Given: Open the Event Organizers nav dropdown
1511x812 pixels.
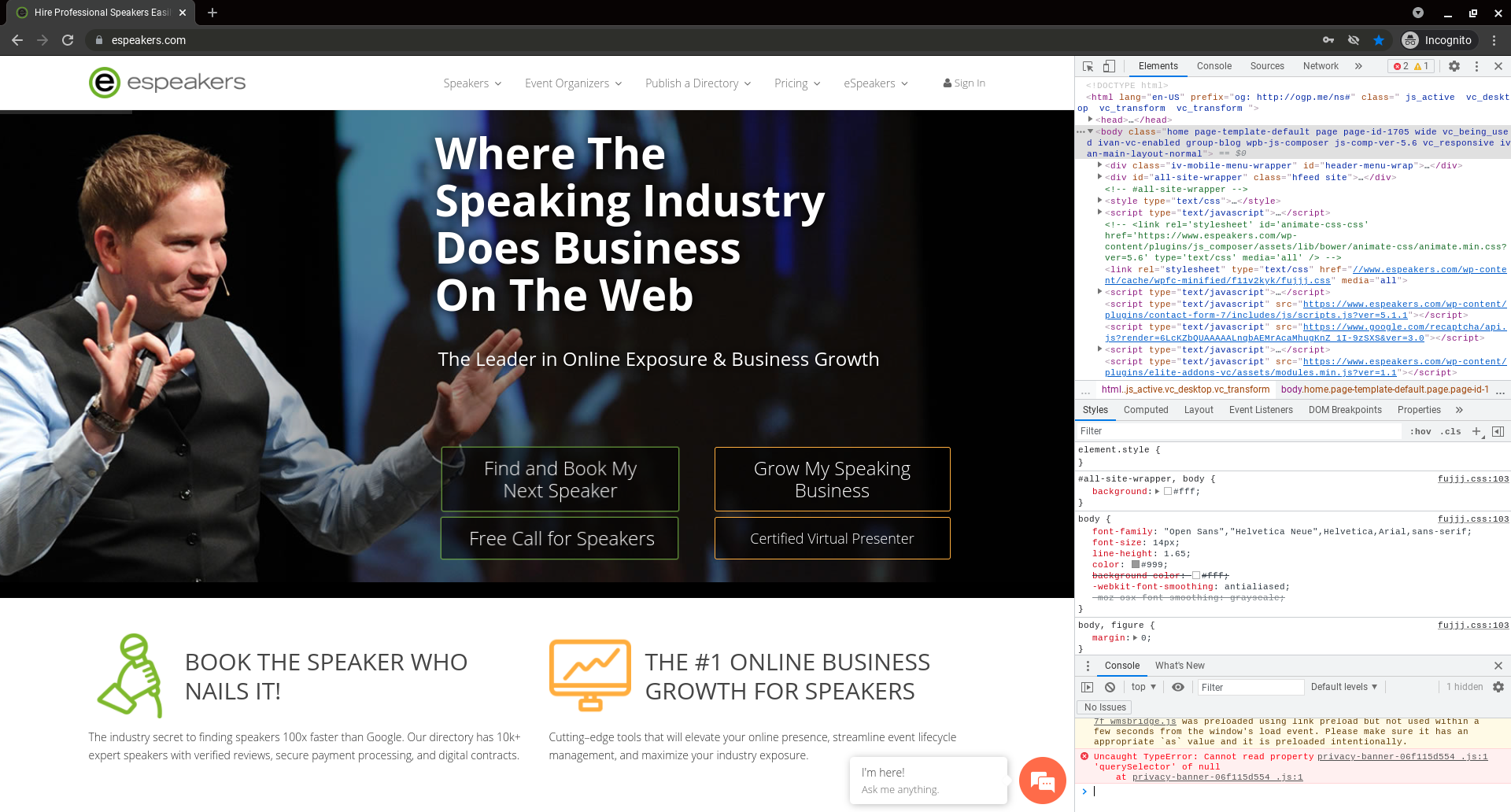Looking at the screenshot, I should pos(574,83).
